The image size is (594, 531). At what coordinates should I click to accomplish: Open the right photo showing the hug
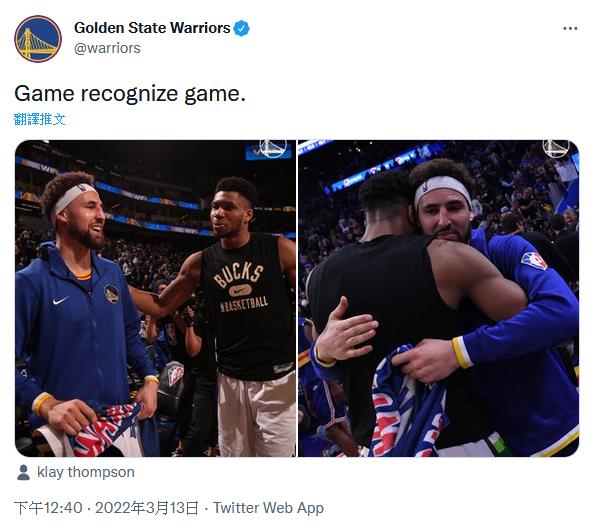[439, 298]
